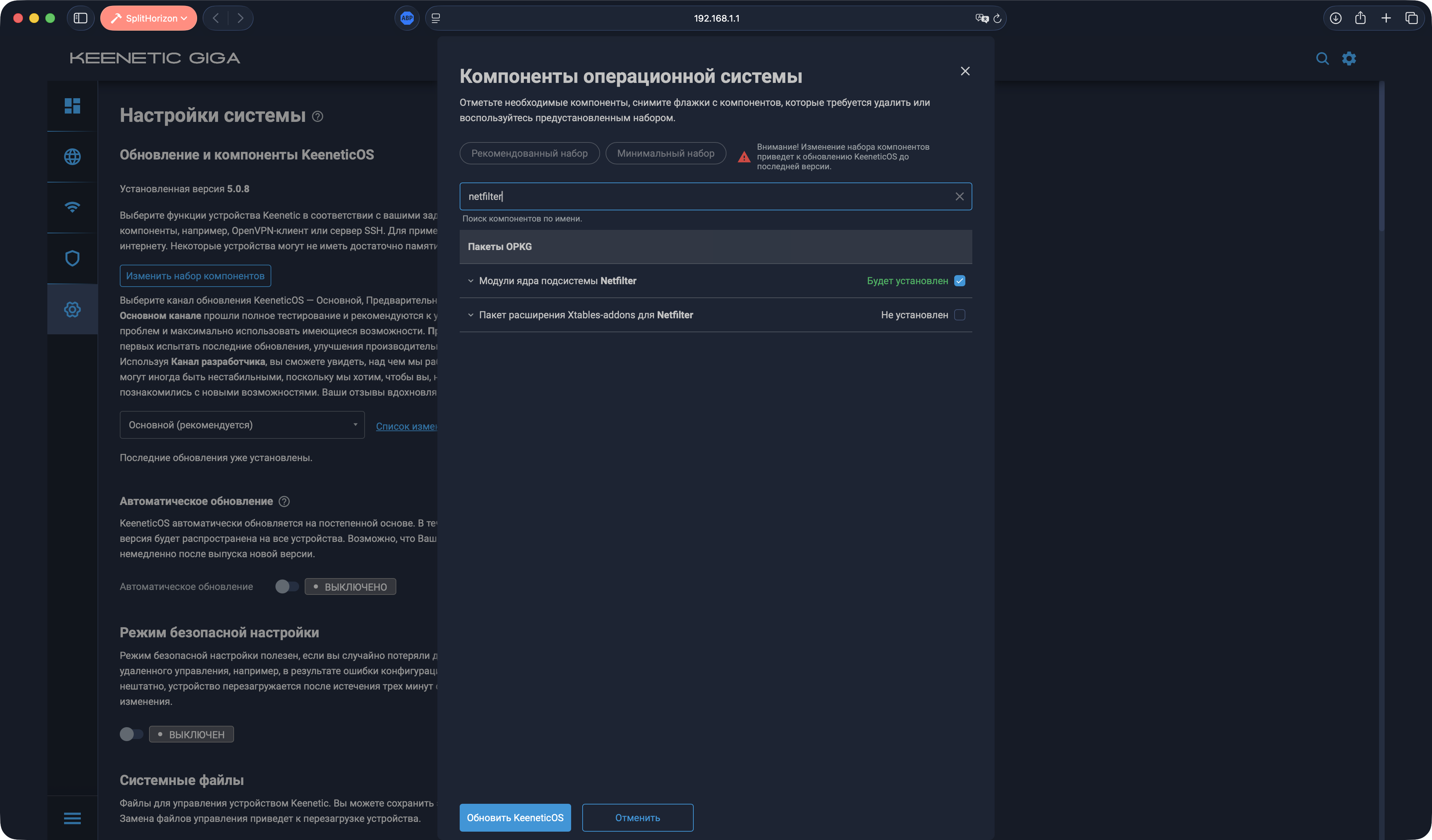This screenshot has width=1432, height=840.
Task: Open the Список изменений link
Action: point(406,426)
